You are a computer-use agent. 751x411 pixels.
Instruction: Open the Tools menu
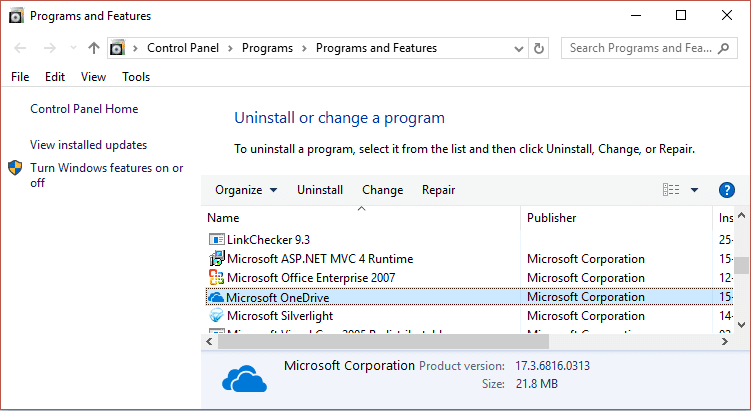click(136, 77)
